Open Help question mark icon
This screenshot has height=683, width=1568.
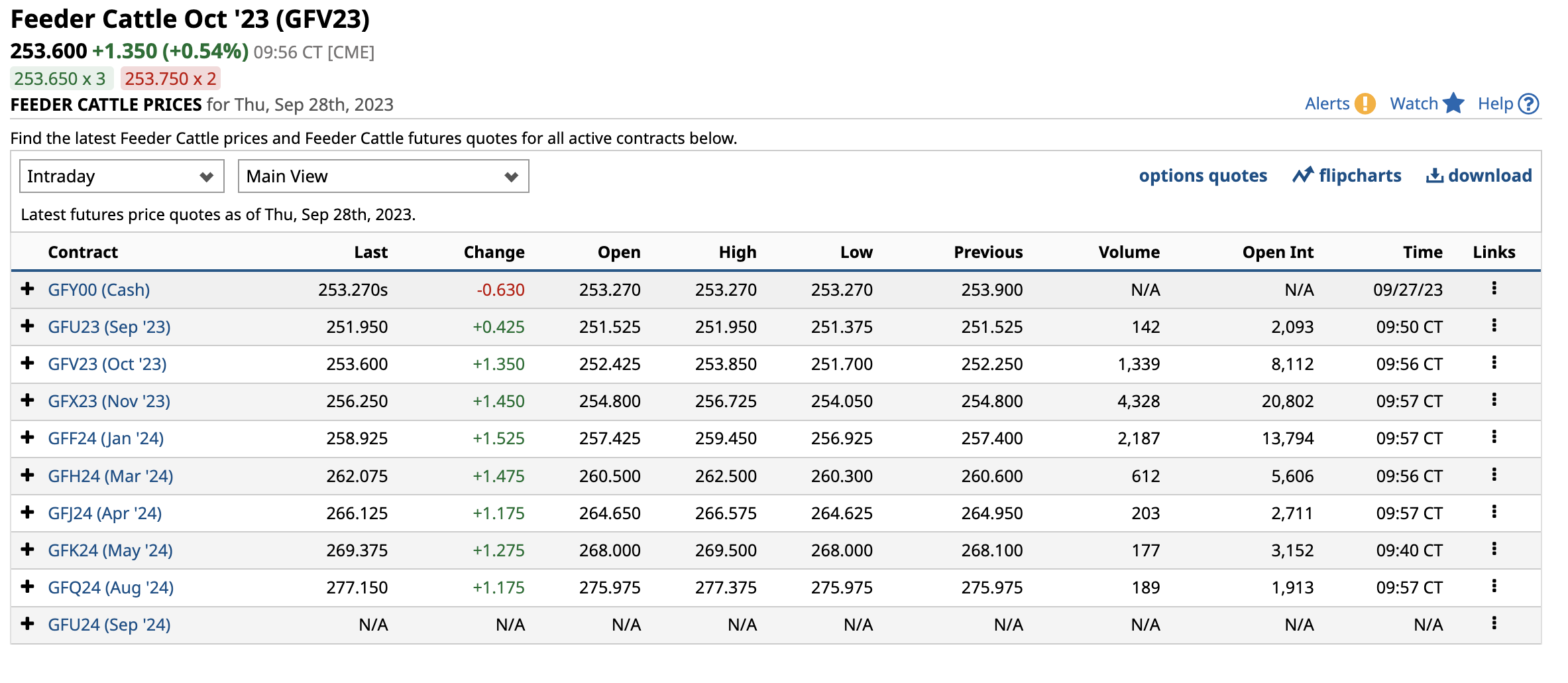(1528, 104)
